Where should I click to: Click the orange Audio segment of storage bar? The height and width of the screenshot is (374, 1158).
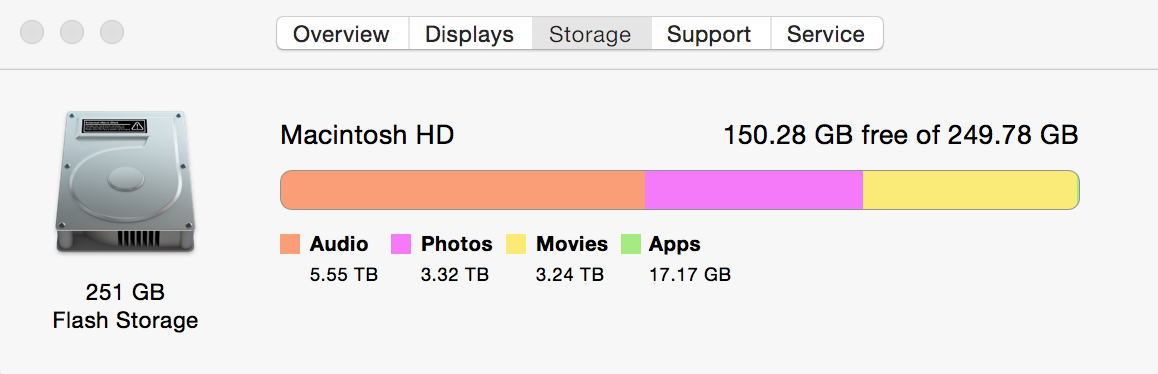click(x=463, y=190)
